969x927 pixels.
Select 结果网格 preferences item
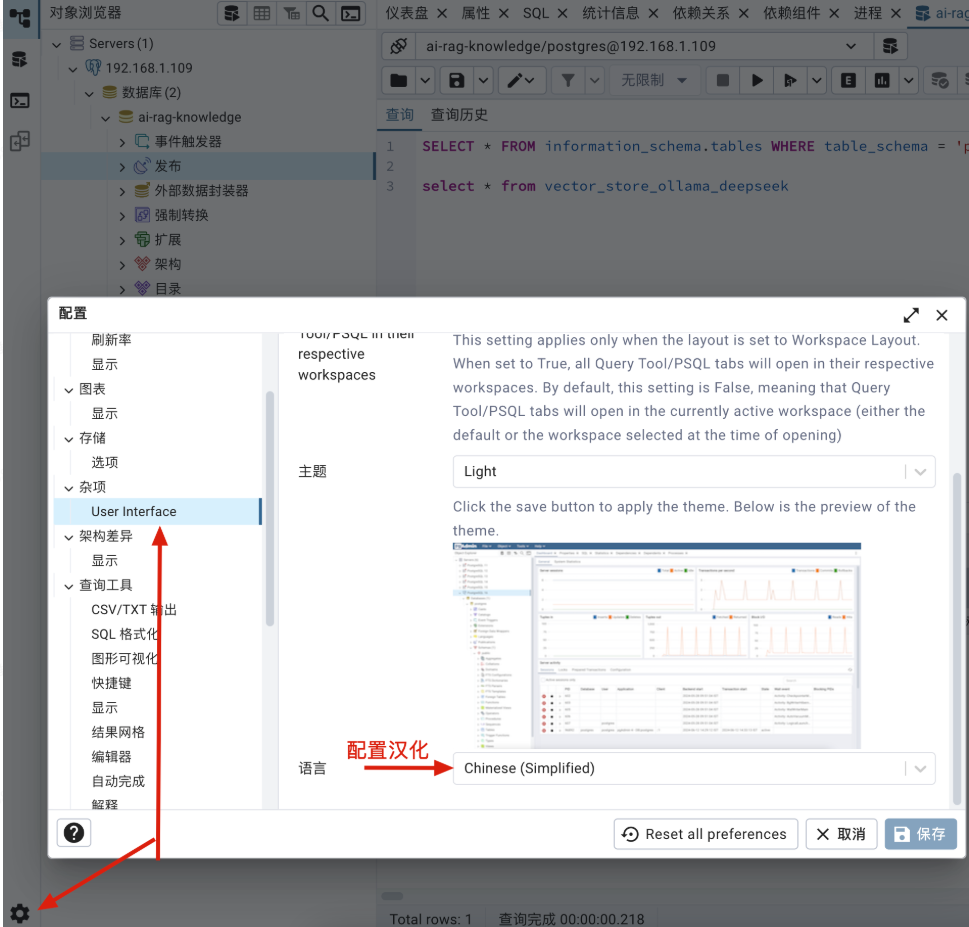[x=118, y=732]
